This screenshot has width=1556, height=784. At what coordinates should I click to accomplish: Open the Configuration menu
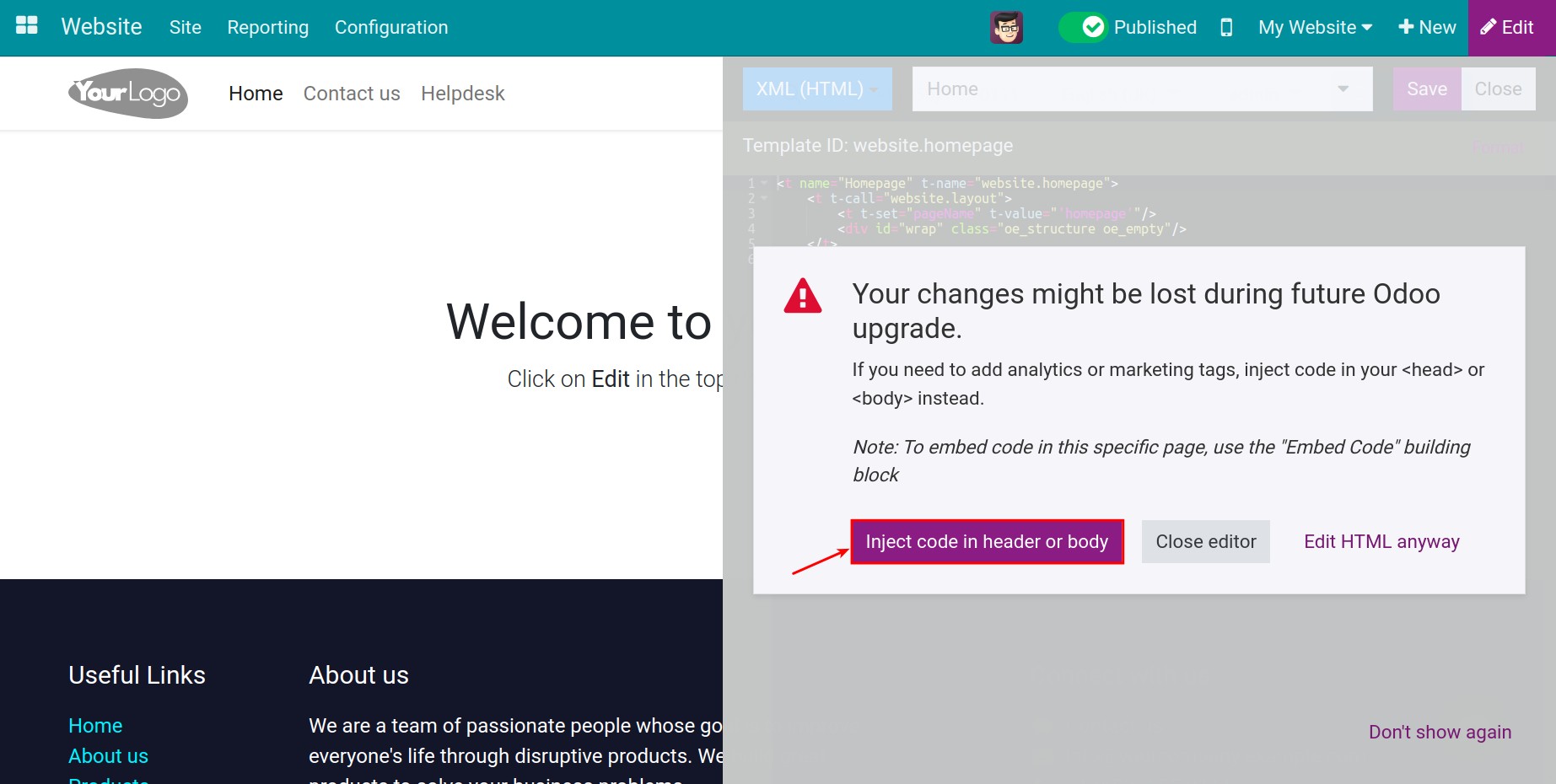pyautogui.click(x=391, y=28)
